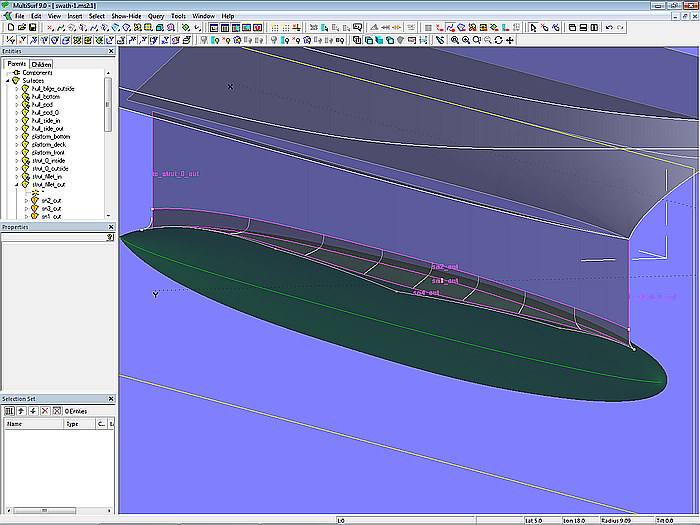Click the Rotate view circular arrow icon
700x525 pixels.
[498, 40]
